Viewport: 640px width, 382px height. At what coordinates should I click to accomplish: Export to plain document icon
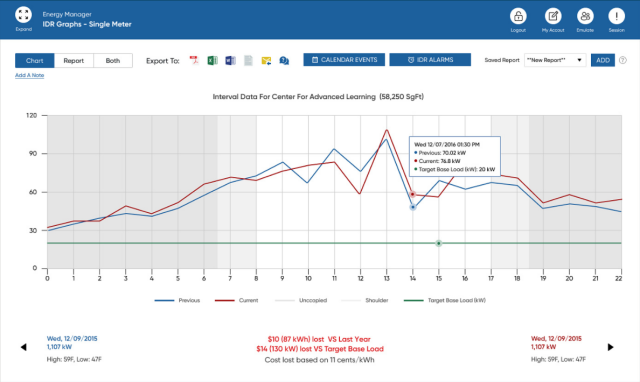click(248, 60)
